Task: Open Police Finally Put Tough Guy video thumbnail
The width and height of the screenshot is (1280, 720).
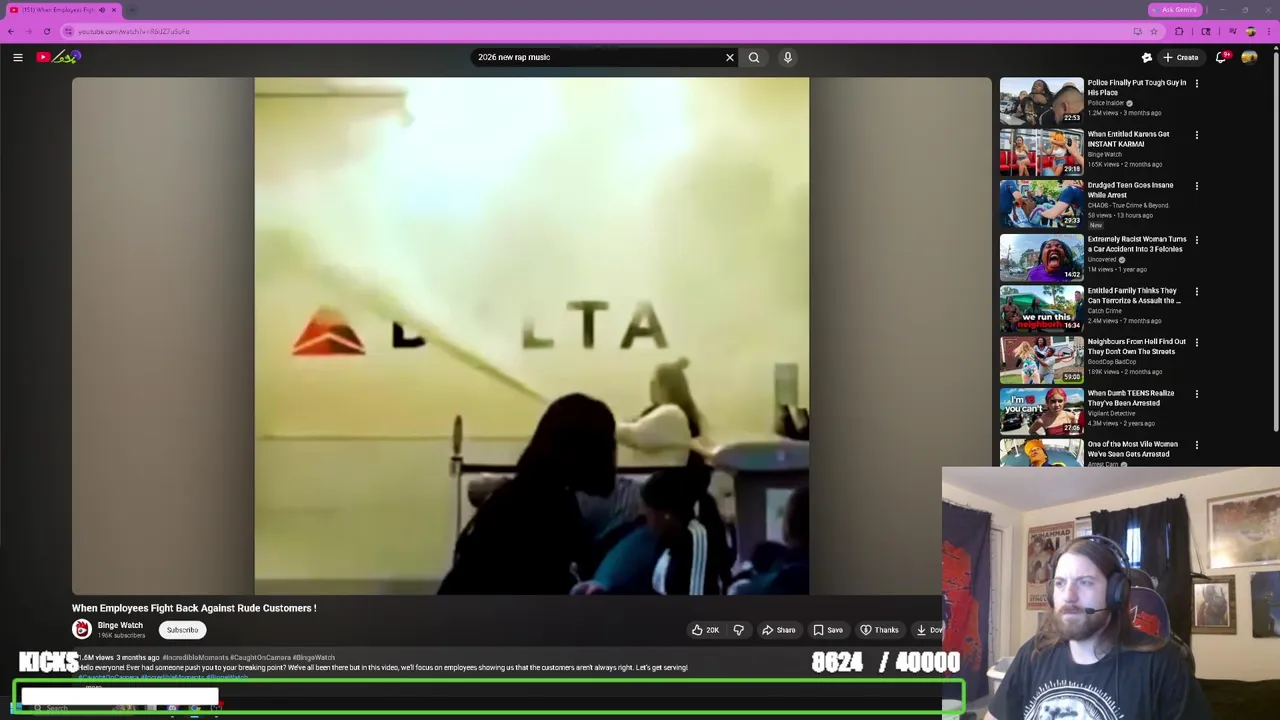Action: pos(1041,101)
